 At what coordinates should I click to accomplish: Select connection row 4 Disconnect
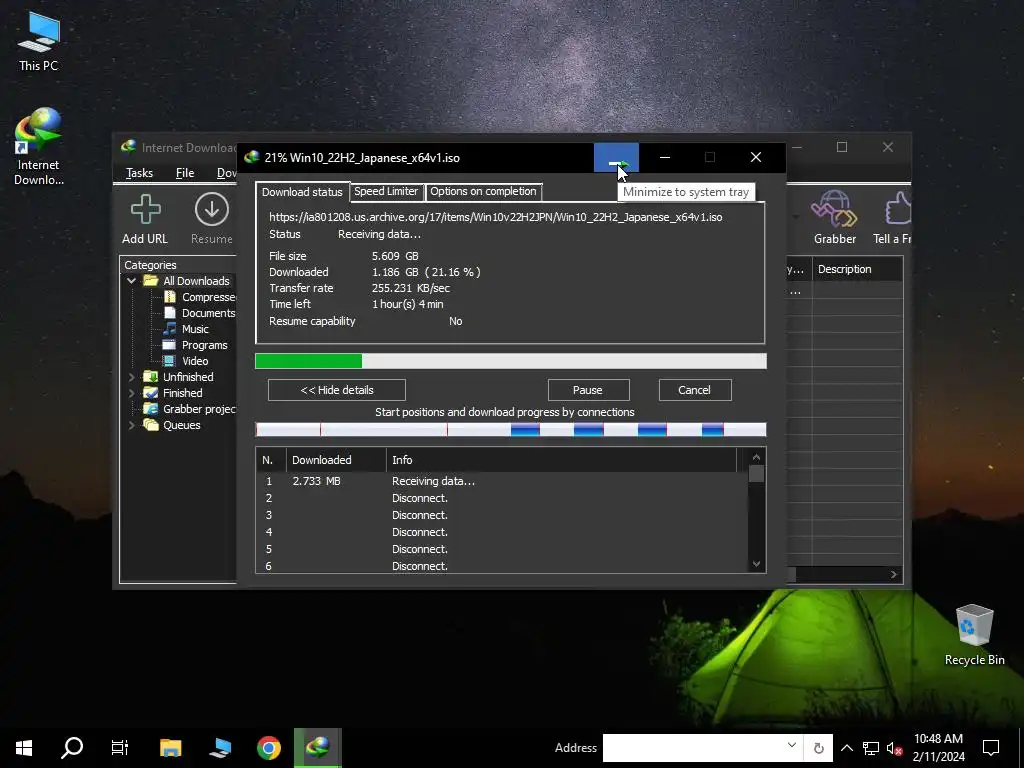point(502,532)
